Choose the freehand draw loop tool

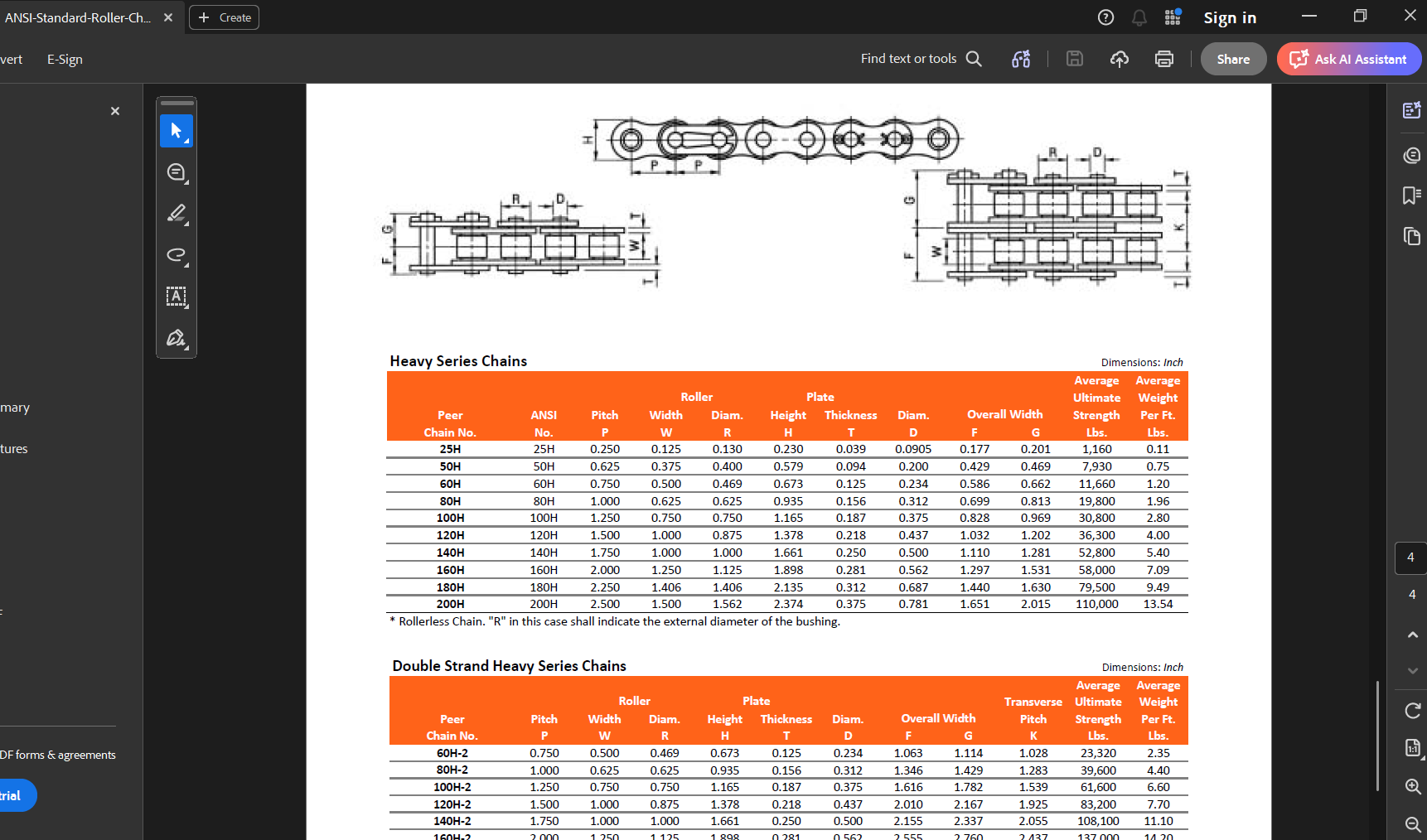tap(177, 255)
